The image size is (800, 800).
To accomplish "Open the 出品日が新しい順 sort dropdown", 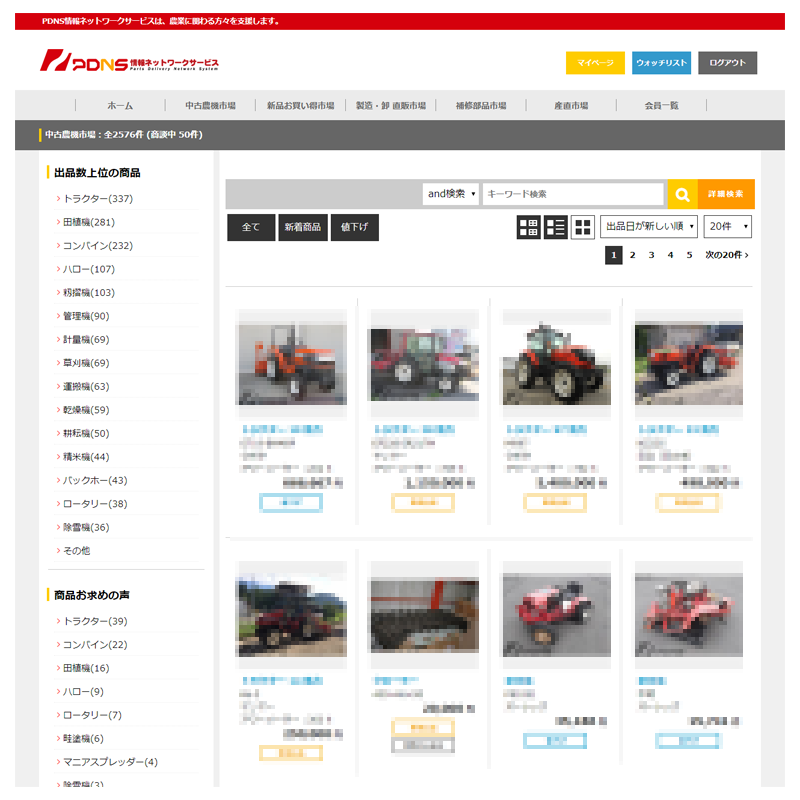I will [649, 227].
